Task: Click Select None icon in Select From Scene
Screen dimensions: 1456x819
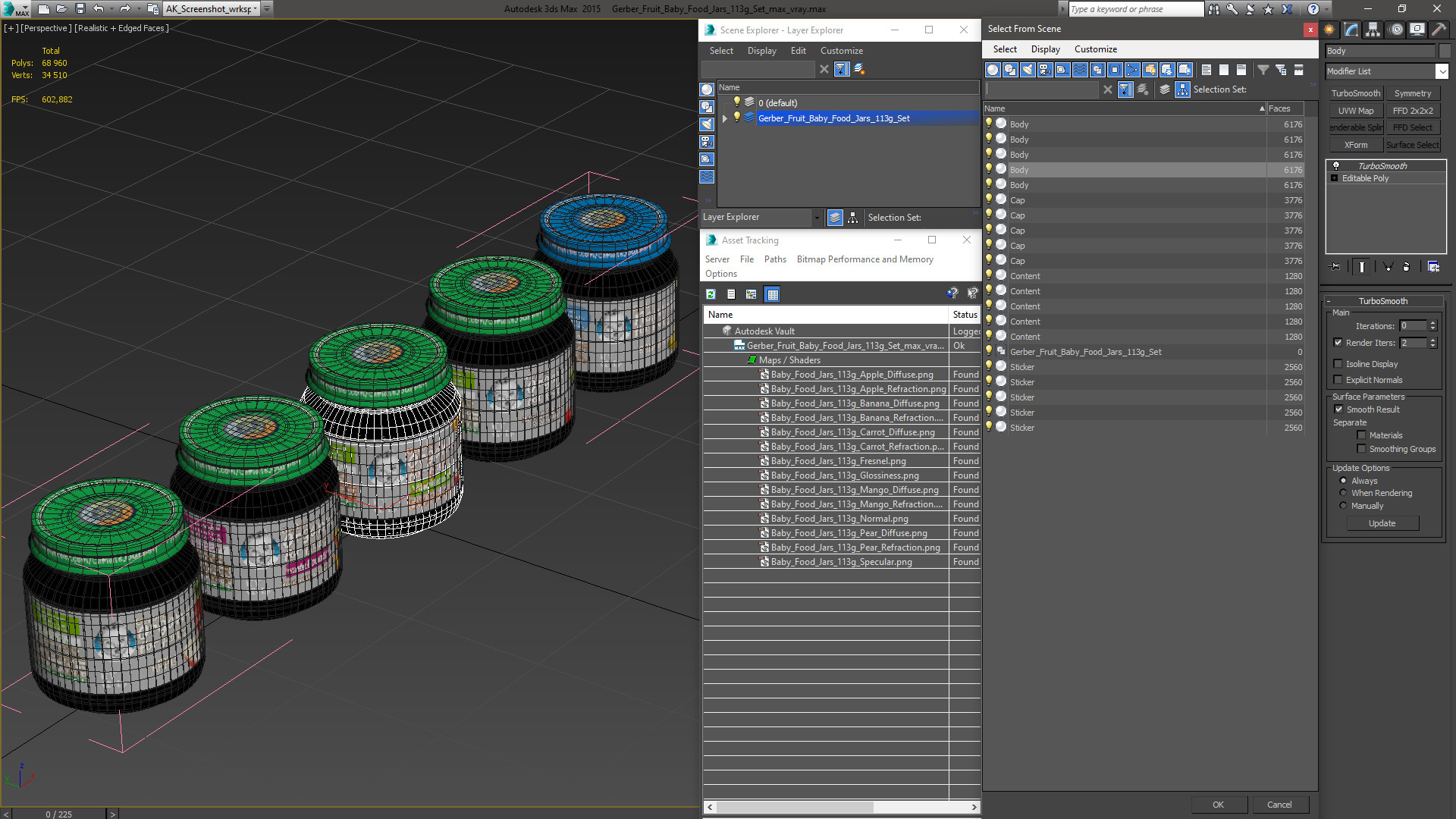Action: click(x=1224, y=70)
